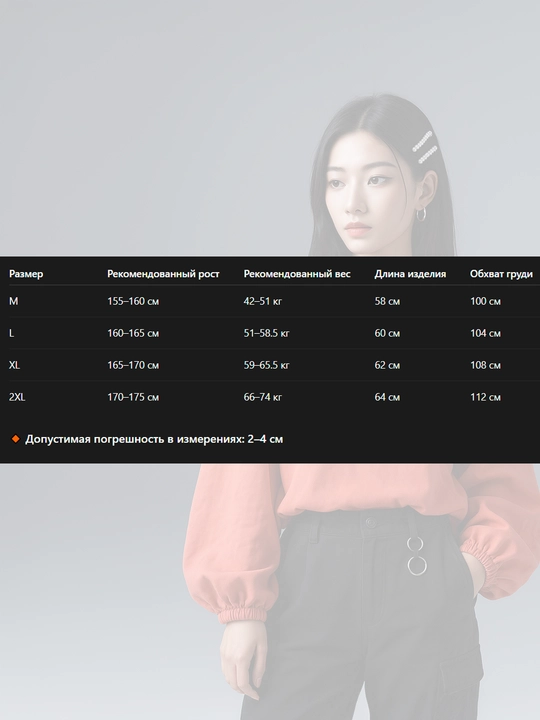Click the hoop earring on the model
Screen dimensions: 540x720
click(x=421, y=214)
